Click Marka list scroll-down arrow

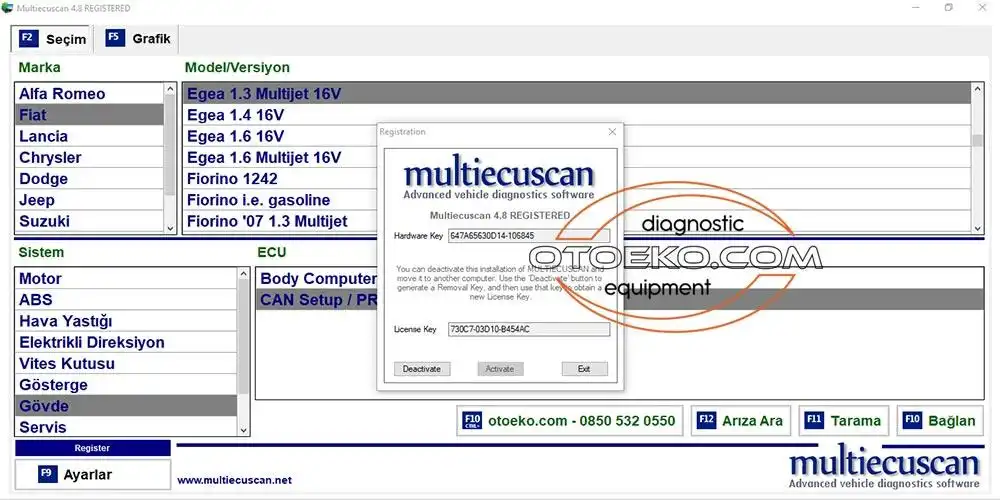(x=170, y=227)
